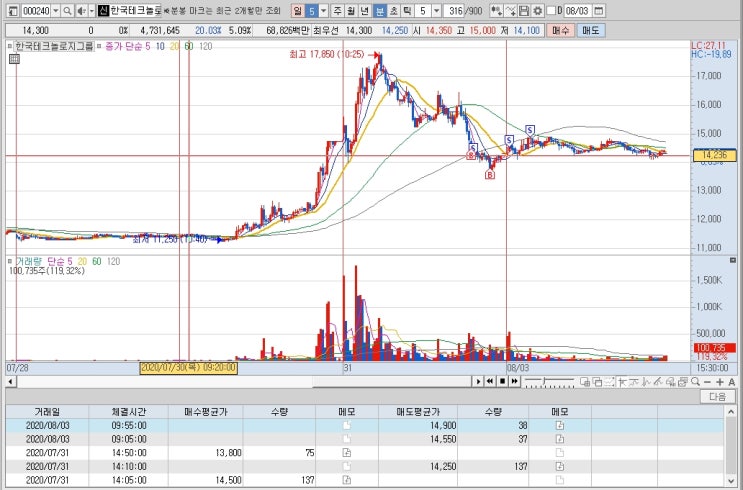Click the 'A' auto-fit icon in bottom toolbar
Viewport: 743px width, 490px height.
pos(732,382)
